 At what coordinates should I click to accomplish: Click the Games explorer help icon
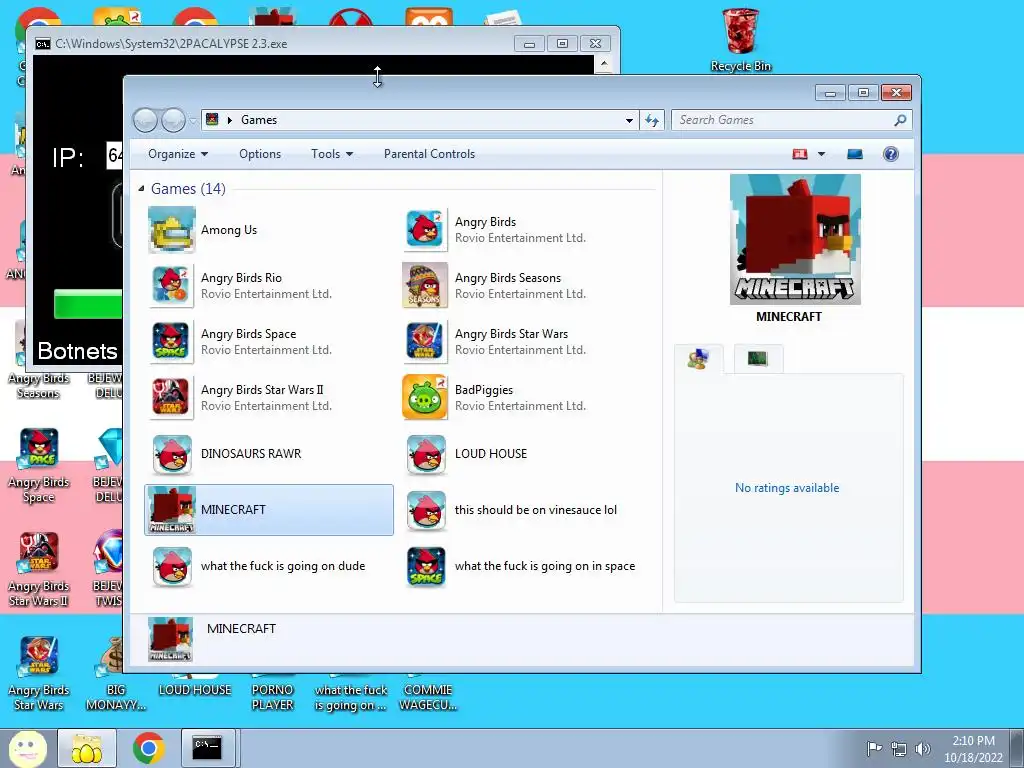(x=891, y=154)
